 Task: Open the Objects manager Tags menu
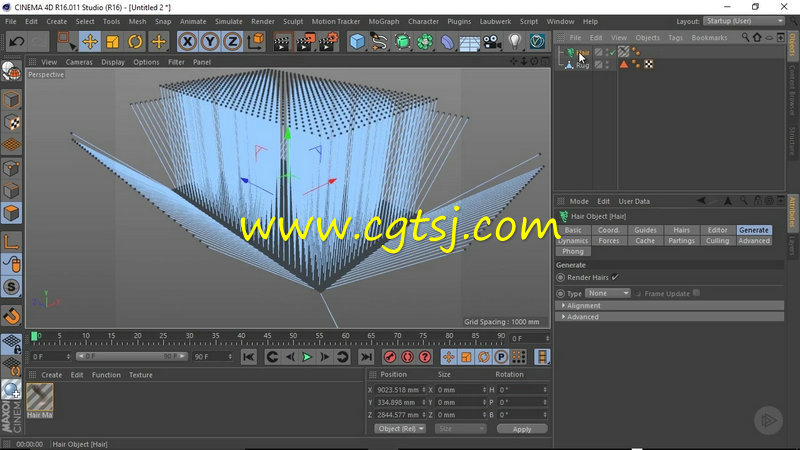coord(675,38)
